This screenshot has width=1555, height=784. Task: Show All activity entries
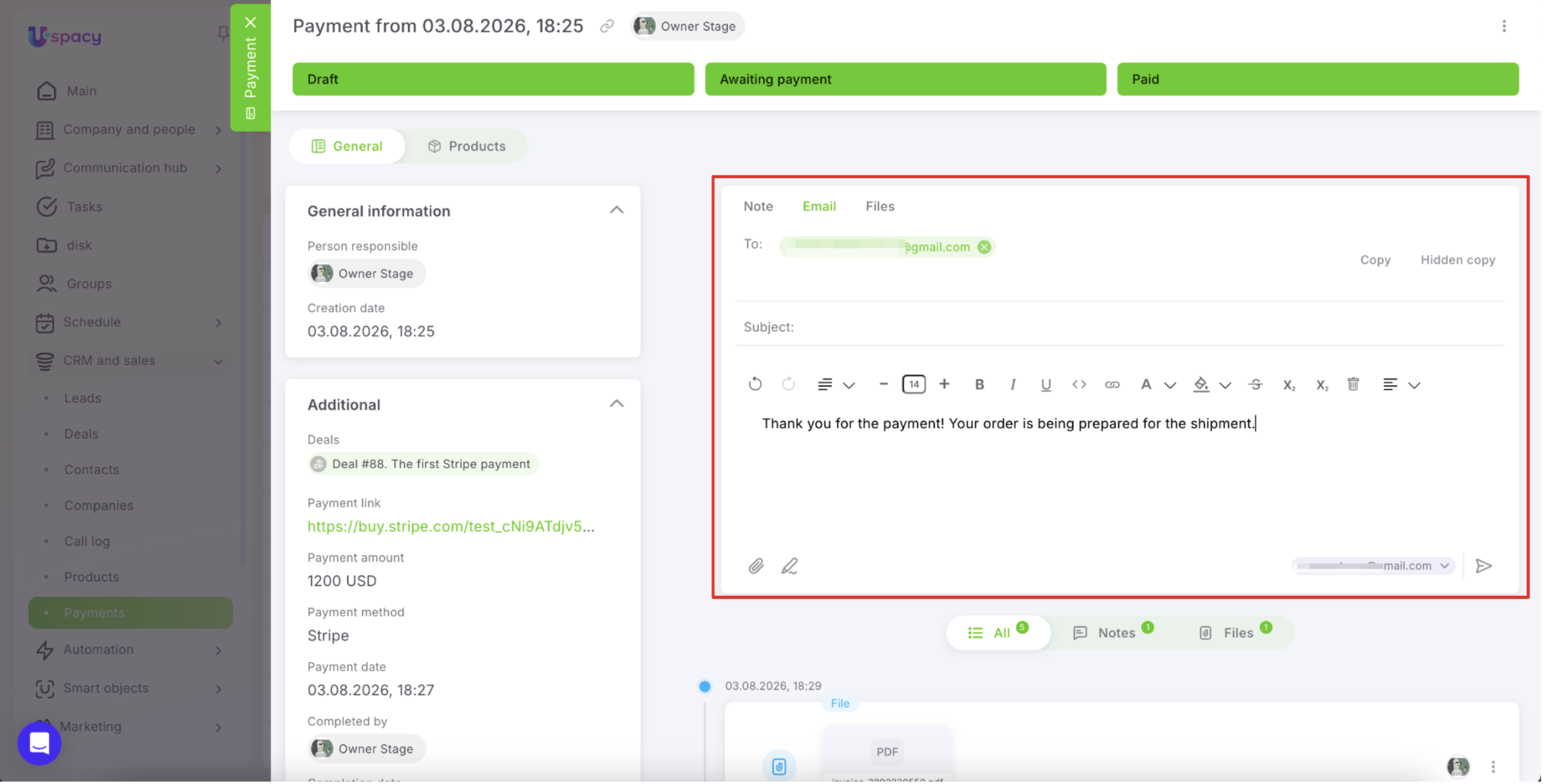click(x=998, y=633)
